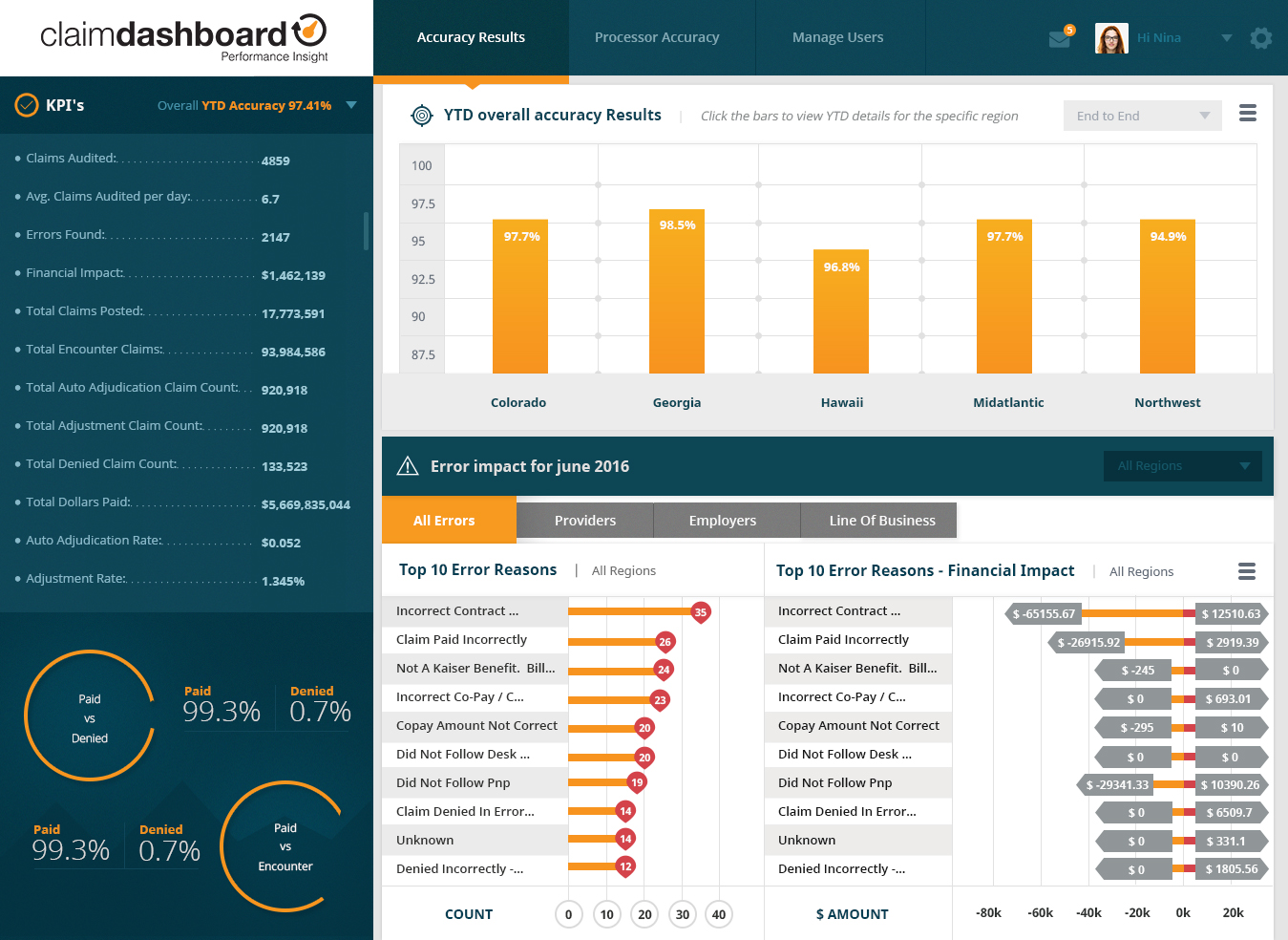Click the $ -29341.33 amount tag
Viewport: 1288px width, 940px height.
pos(1116,784)
